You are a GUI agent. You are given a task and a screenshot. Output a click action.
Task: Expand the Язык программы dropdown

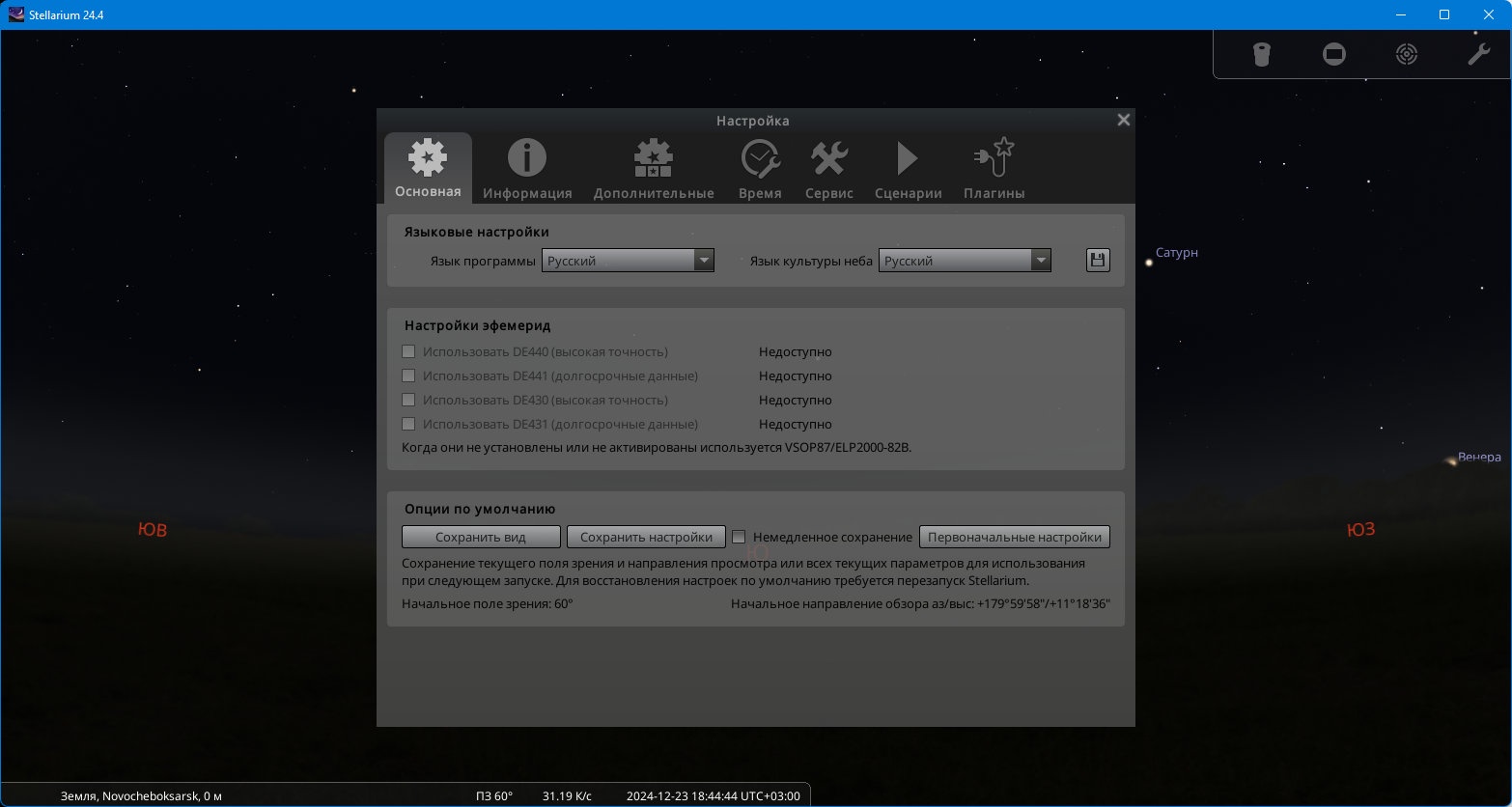[628, 261]
